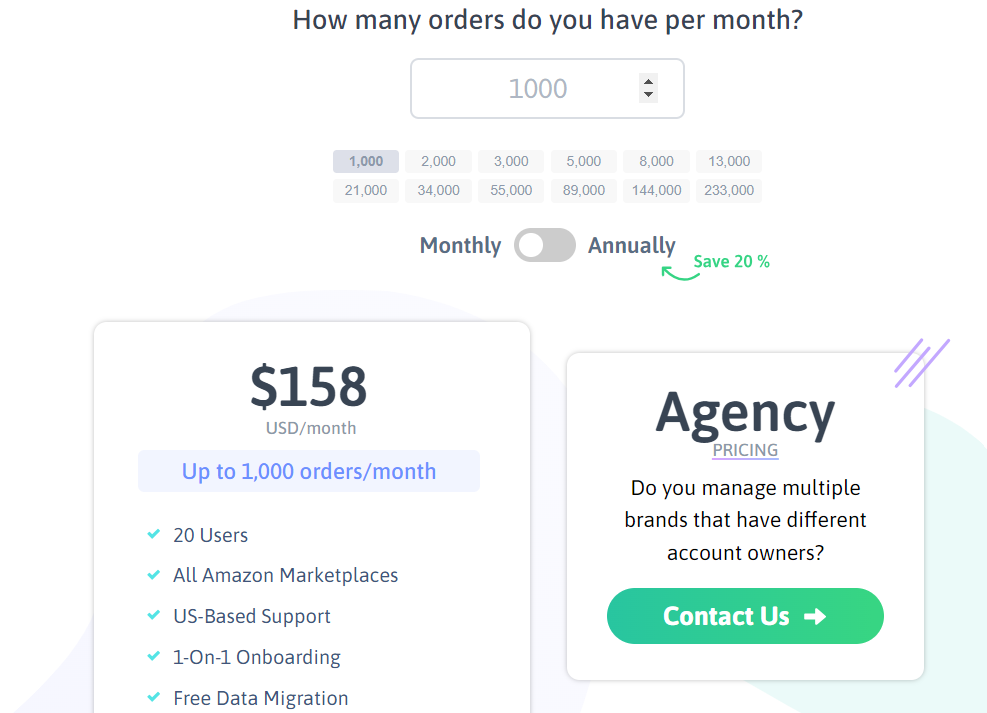
Task: Select the 1,000 orders preset
Action: pyautogui.click(x=366, y=161)
